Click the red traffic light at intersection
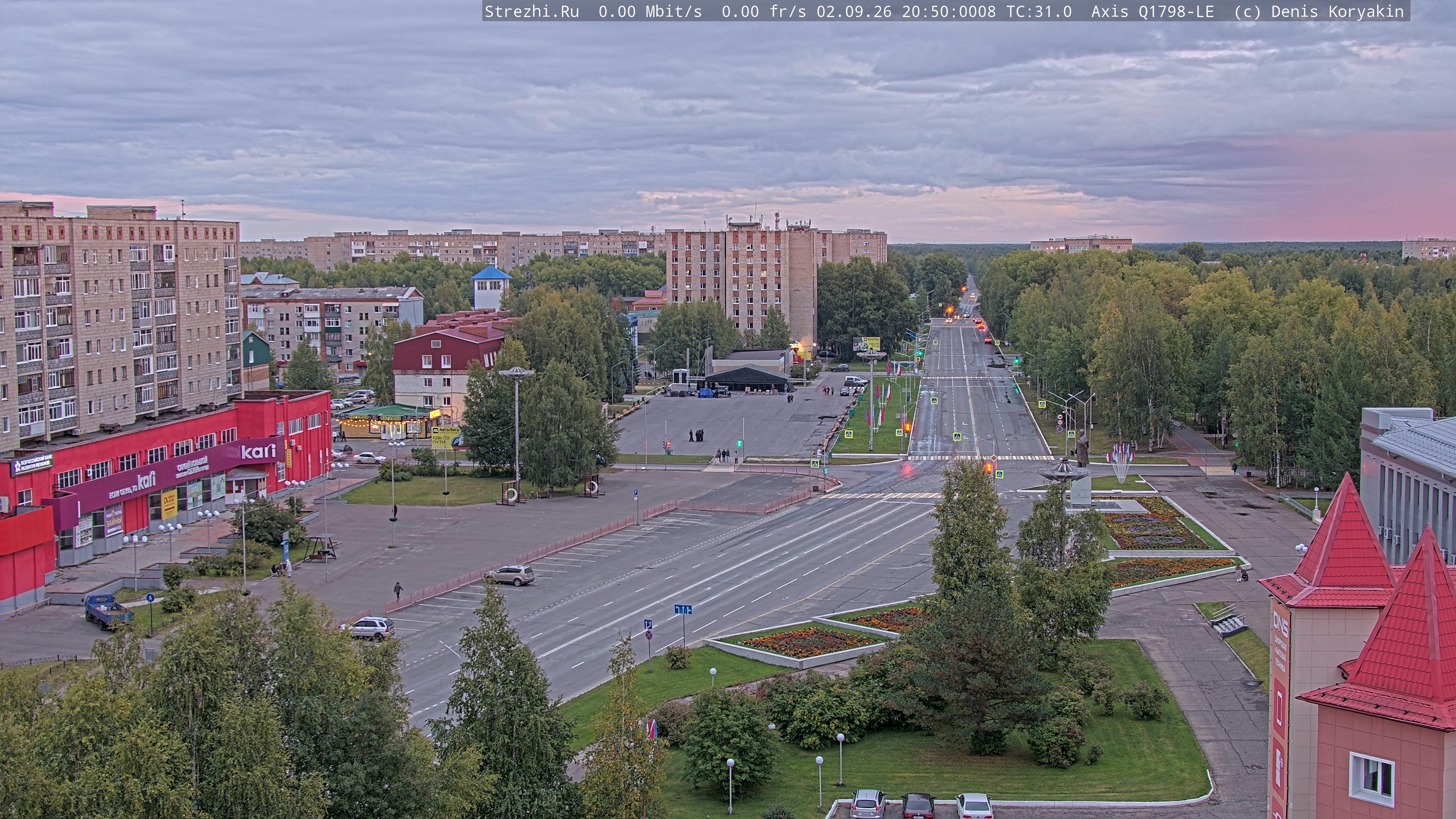This screenshot has height=819, width=1456. (988, 468)
